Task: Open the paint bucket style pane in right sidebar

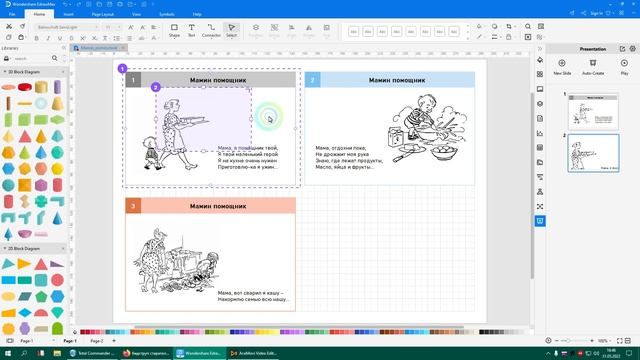Action: tap(540, 60)
